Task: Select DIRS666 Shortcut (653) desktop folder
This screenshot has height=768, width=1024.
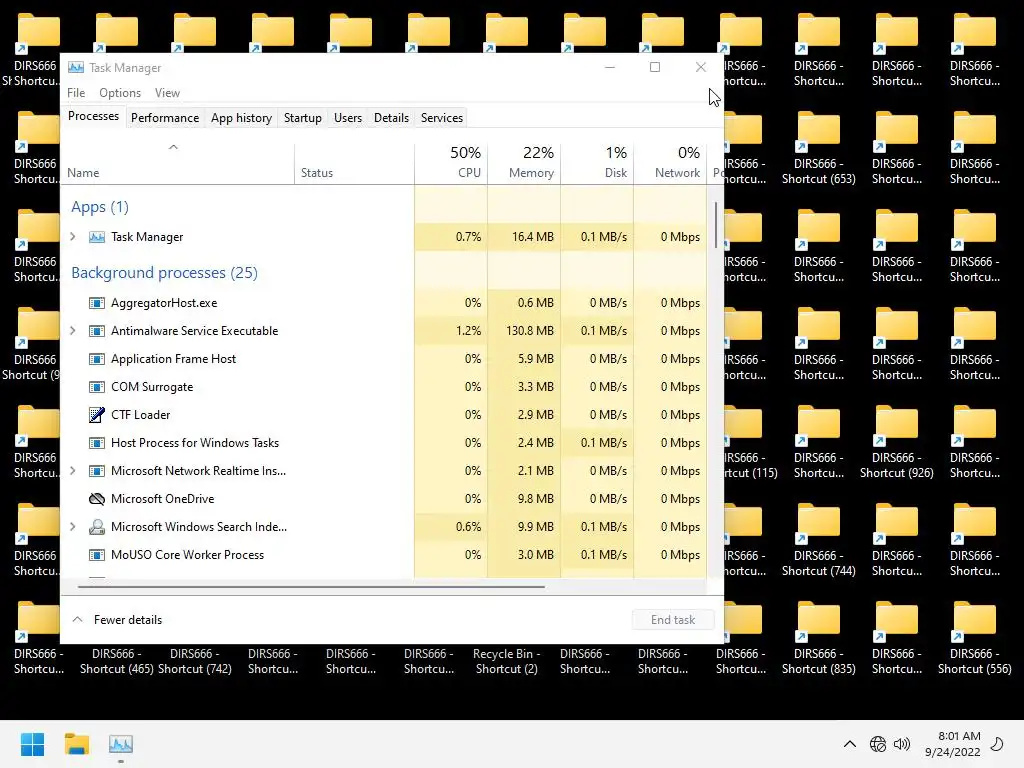Action: tap(819, 148)
